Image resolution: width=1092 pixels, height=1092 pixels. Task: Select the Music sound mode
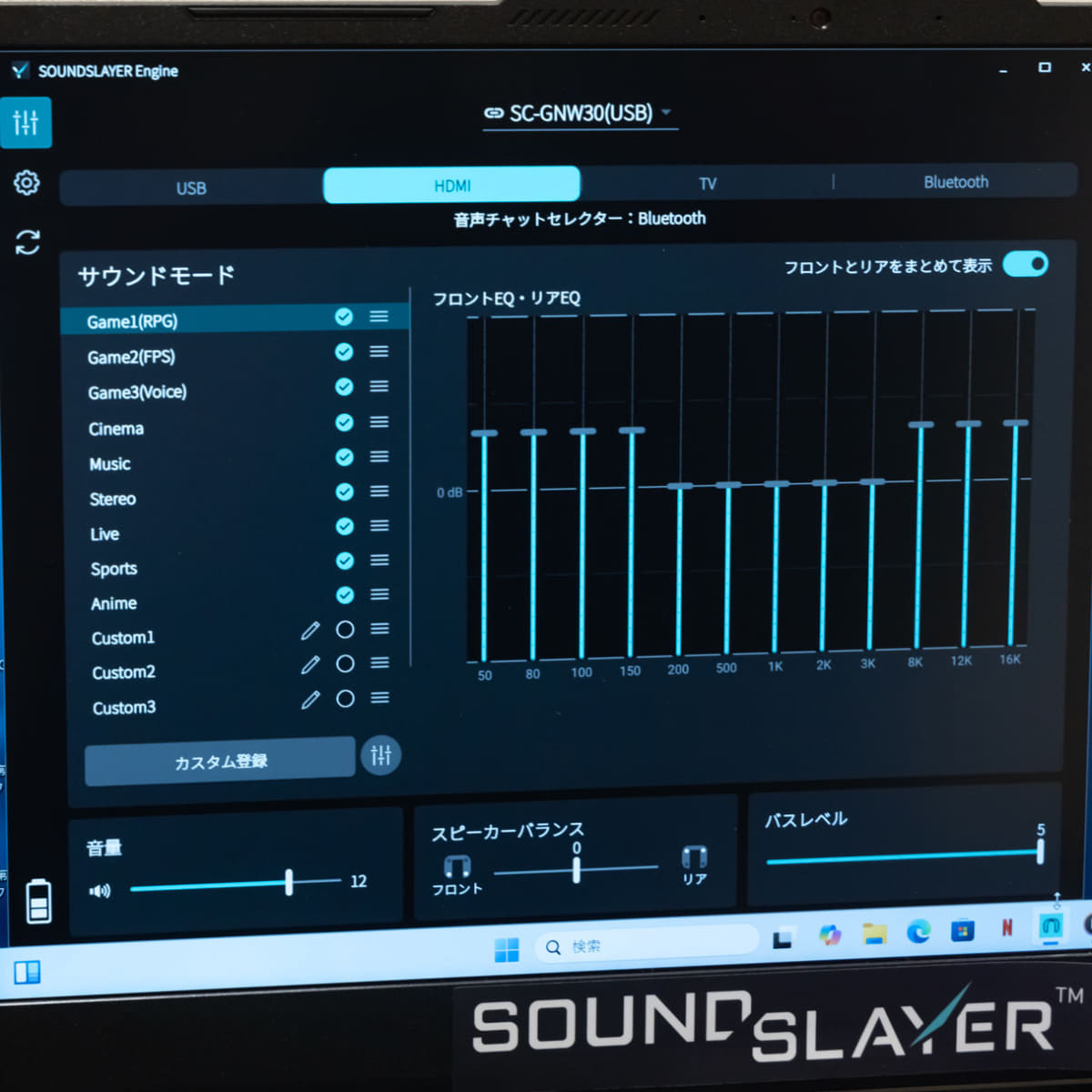click(109, 463)
